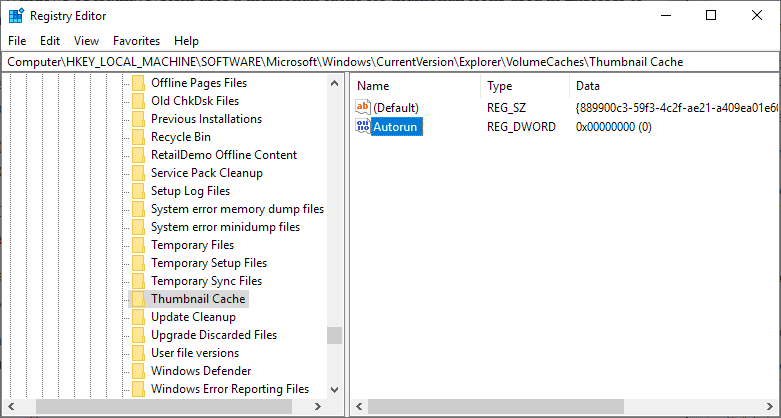This screenshot has width=781, height=418.
Task: Select the Thumbnail Cache key
Action: (198, 299)
